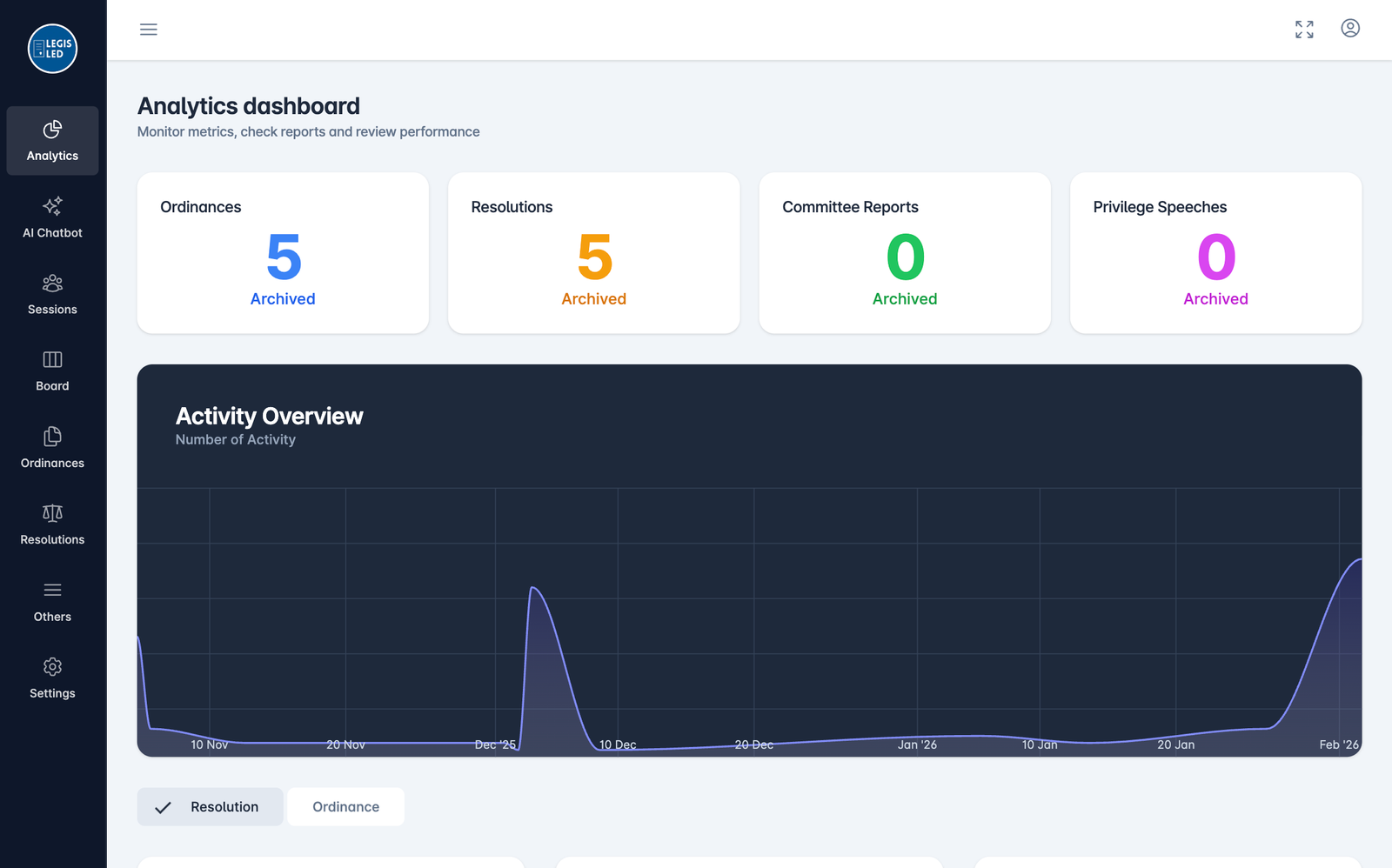Open the Board columns icon
The height and width of the screenshot is (868, 1392).
coord(52,360)
